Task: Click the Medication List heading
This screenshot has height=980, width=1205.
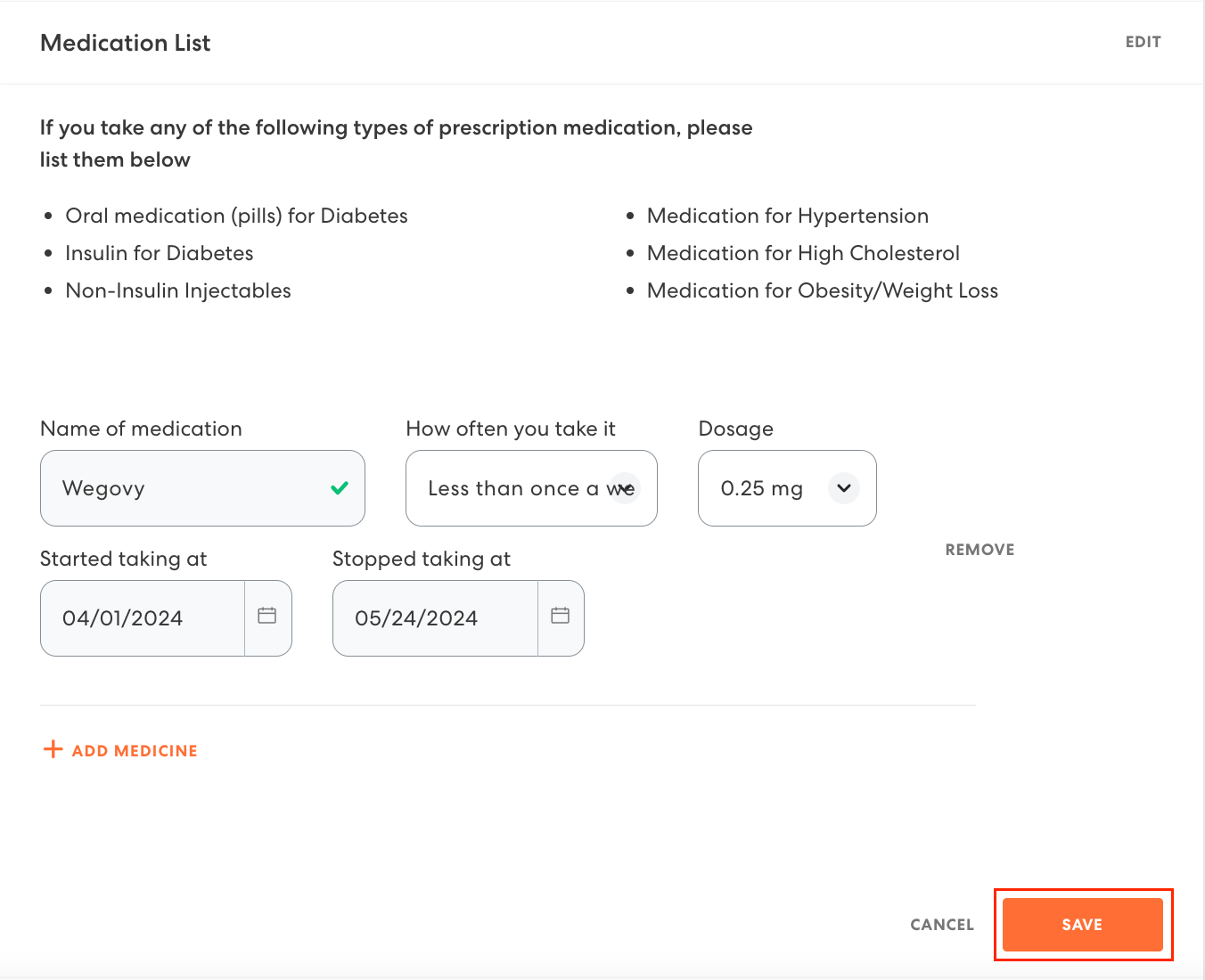Action: [x=126, y=43]
